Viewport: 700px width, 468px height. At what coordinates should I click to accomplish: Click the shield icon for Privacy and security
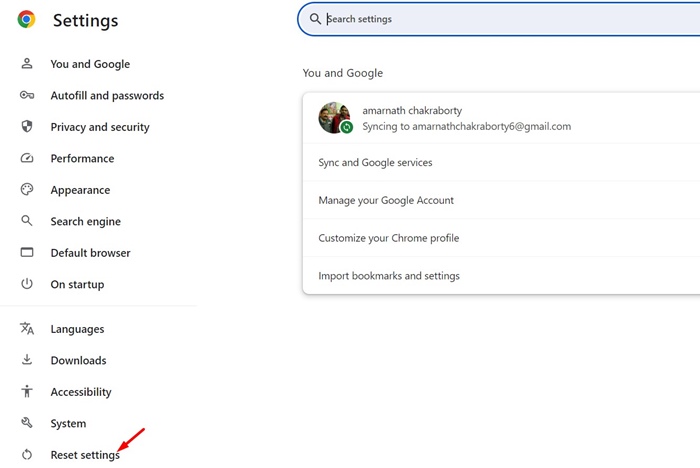(x=27, y=126)
